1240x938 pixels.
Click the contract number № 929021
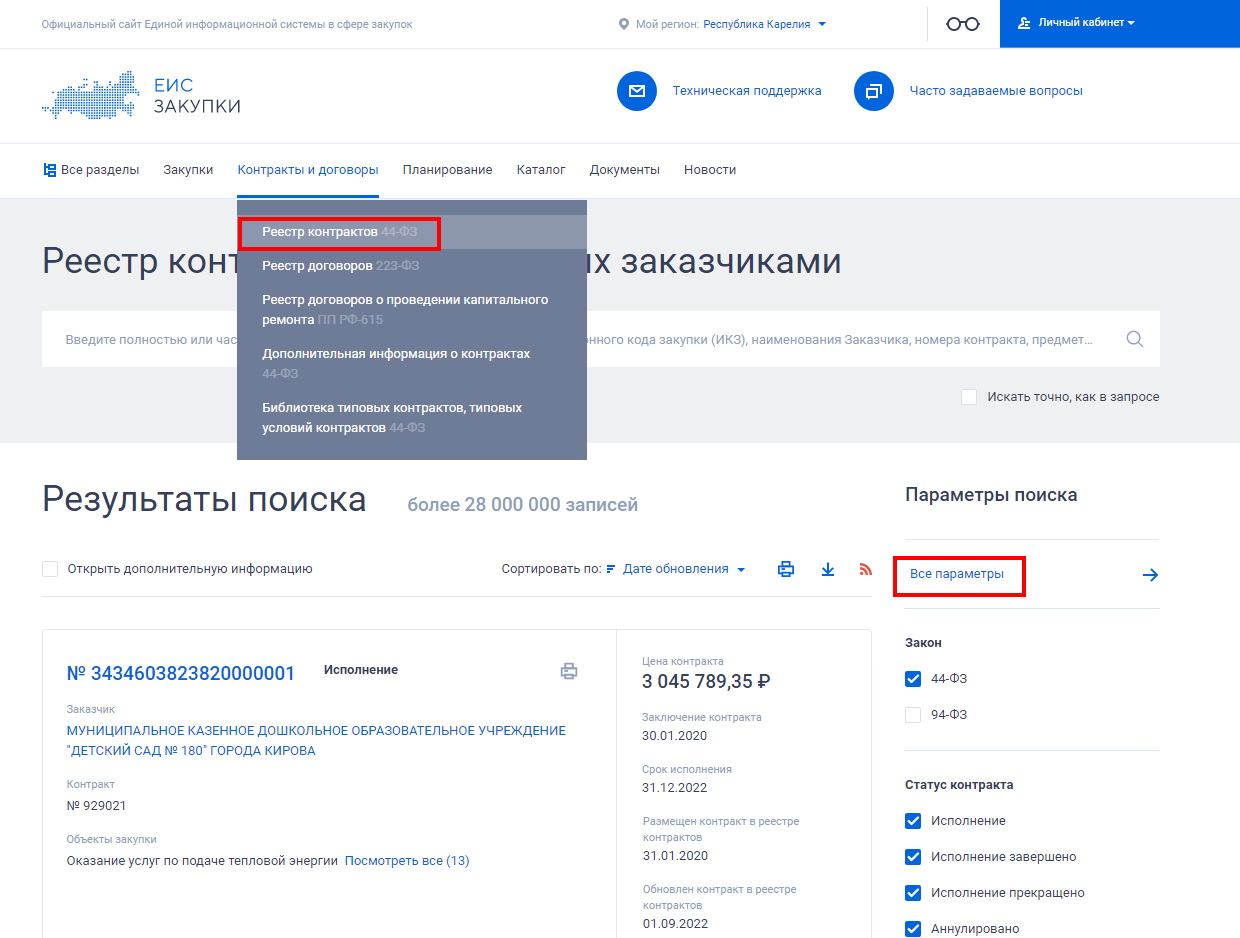point(97,806)
